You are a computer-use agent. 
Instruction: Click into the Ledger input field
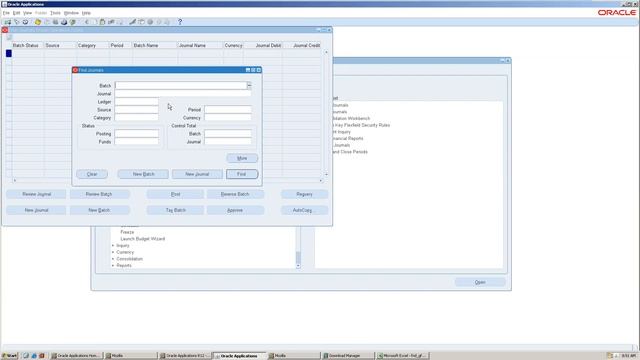click(x=136, y=102)
